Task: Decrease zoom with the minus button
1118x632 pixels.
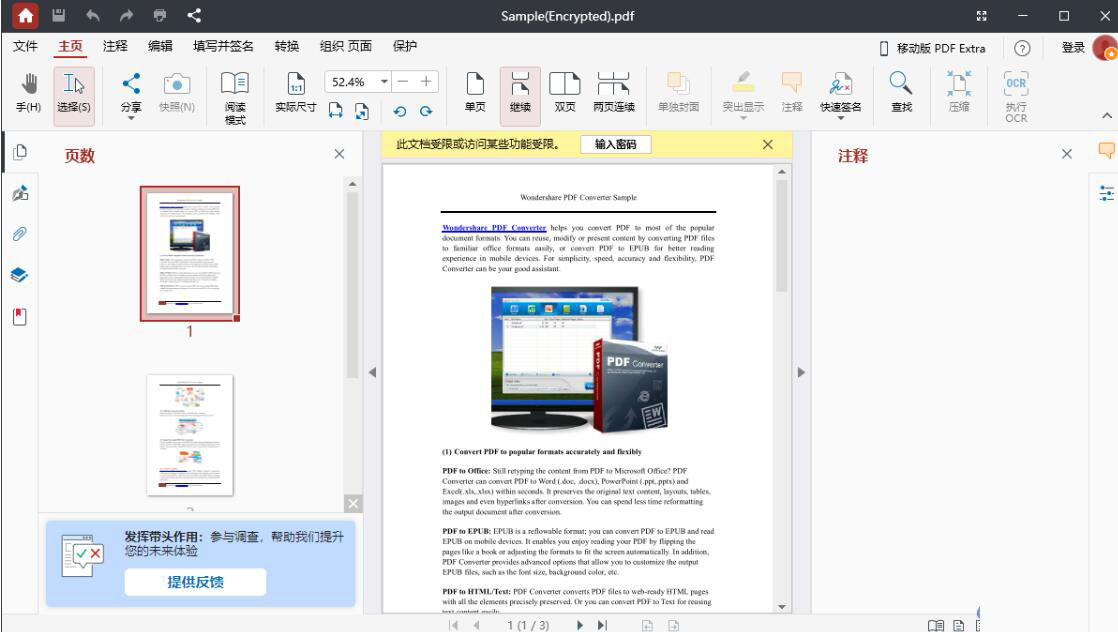Action: pos(403,81)
